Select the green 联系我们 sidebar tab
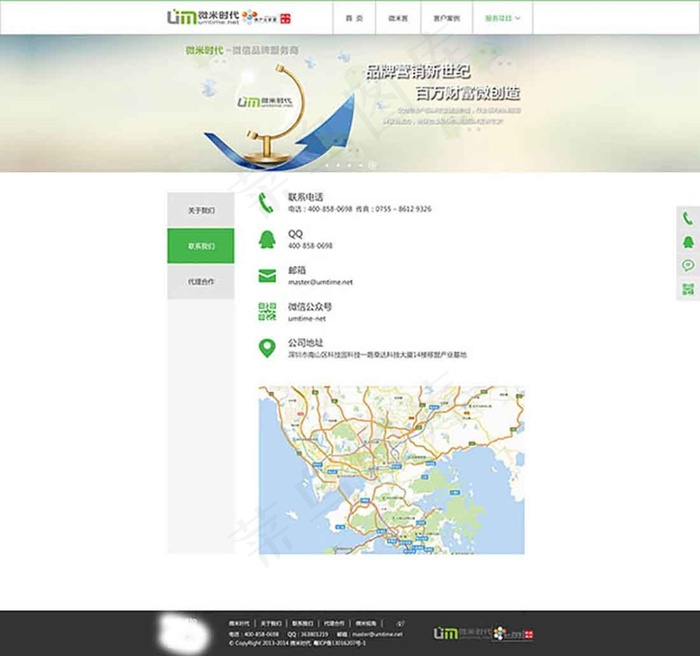 pyautogui.click(x=201, y=246)
